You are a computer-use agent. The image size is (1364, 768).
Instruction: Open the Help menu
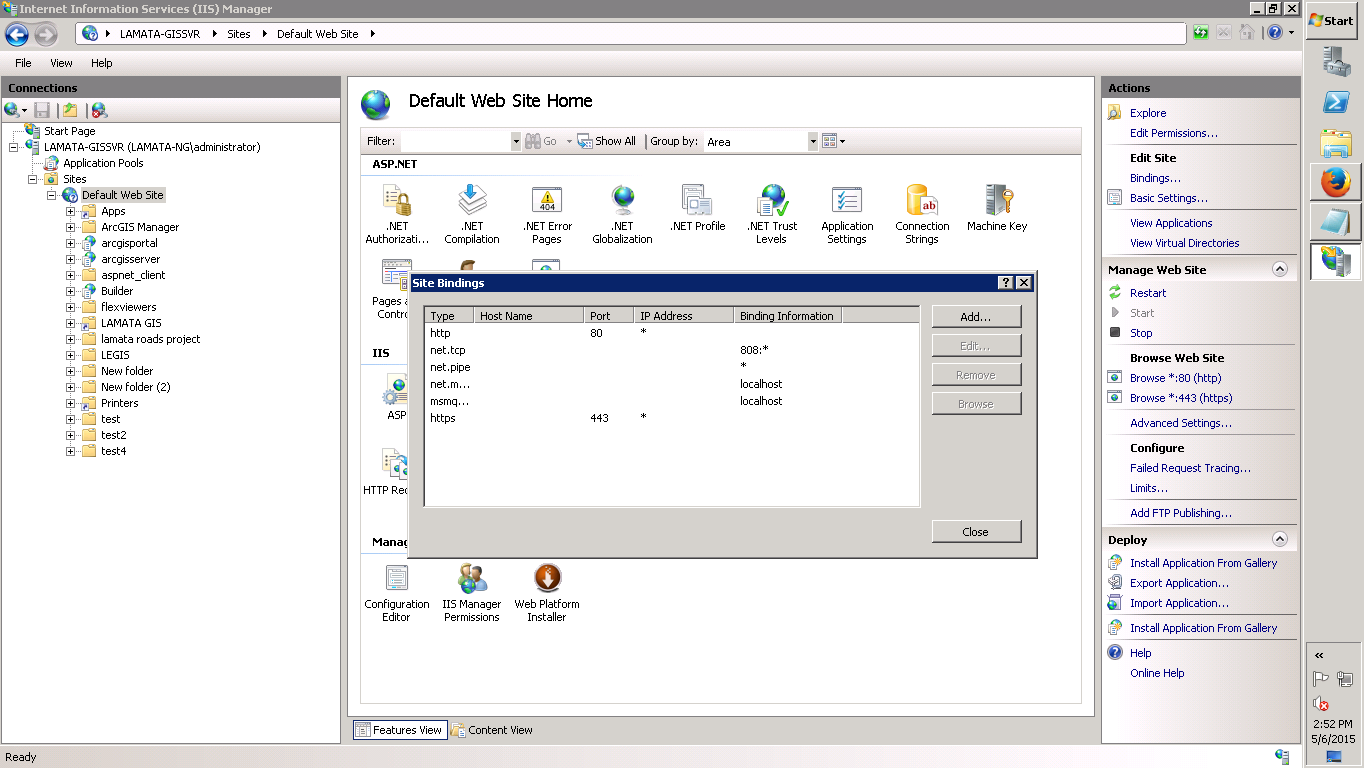pyautogui.click(x=101, y=63)
